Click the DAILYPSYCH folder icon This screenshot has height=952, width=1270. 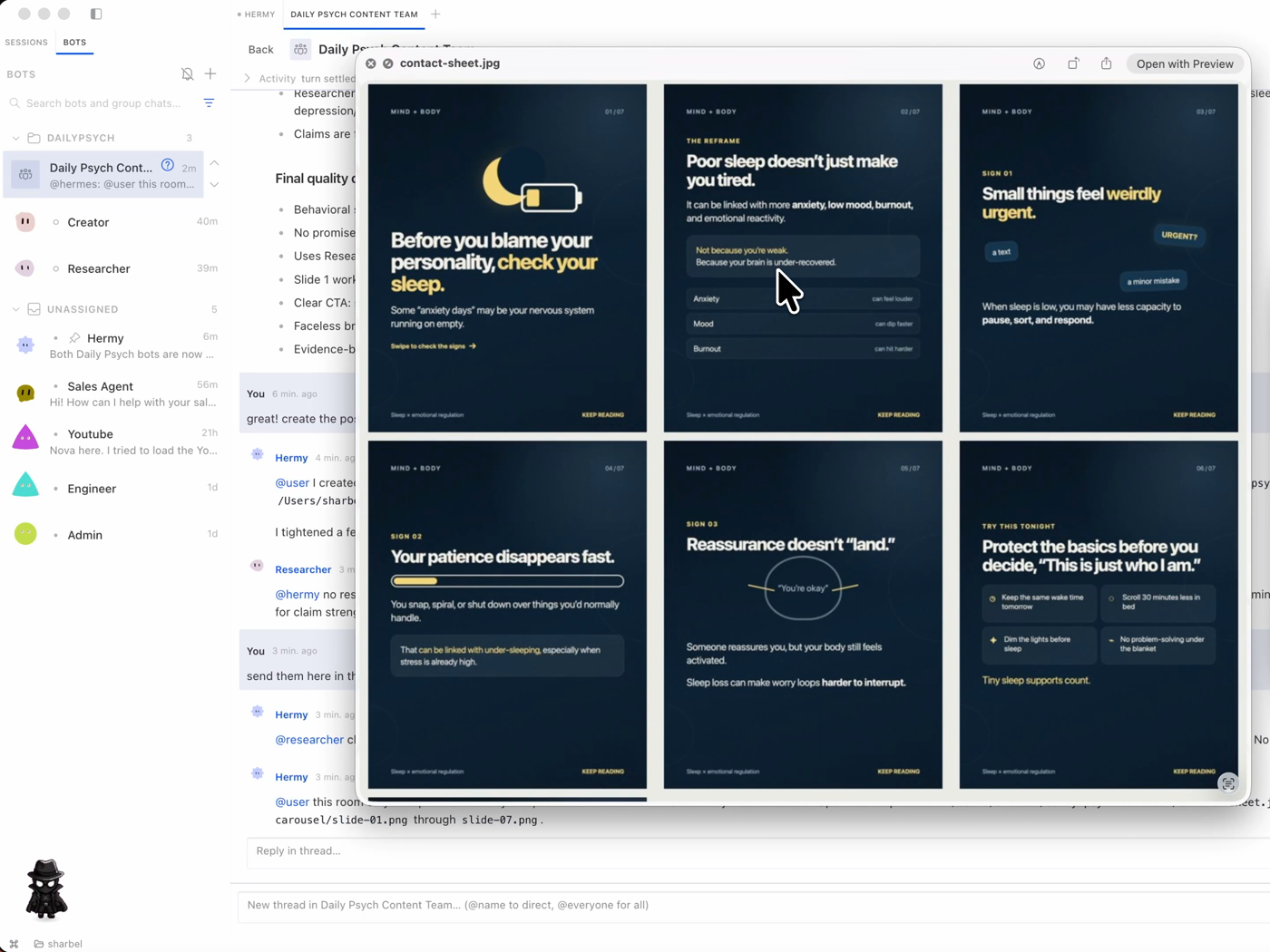(34, 138)
